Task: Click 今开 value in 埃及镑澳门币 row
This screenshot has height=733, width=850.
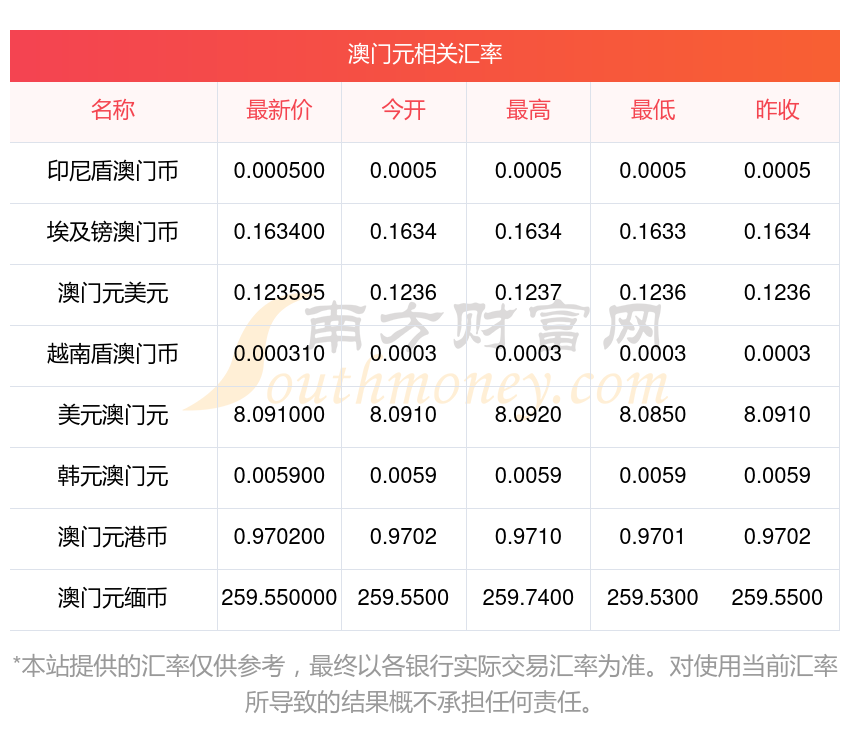Action: pos(403,232)
